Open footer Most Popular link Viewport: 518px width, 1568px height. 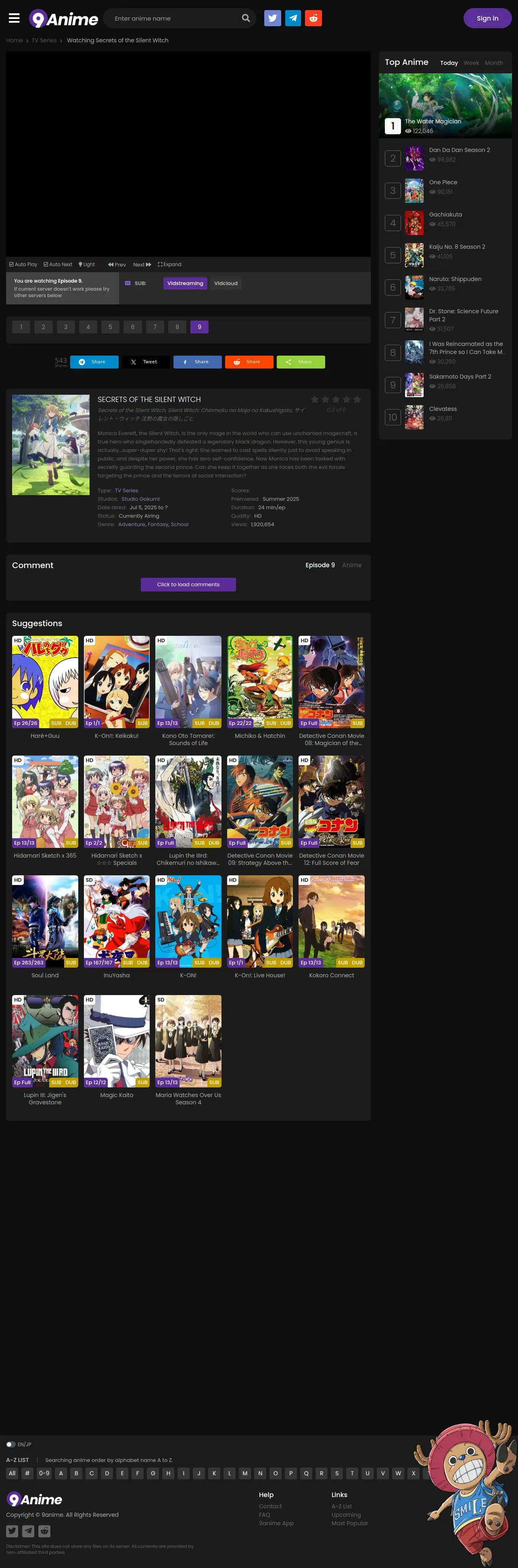pyautogui.click(x=349, y=1523)
